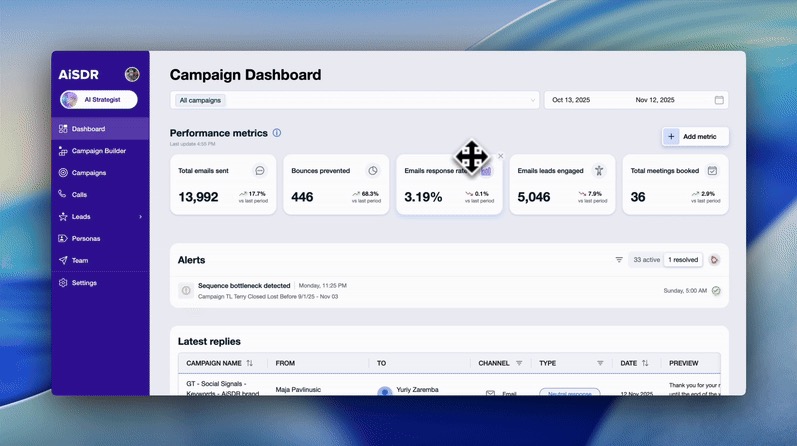Image resolution: width=797 pixels, height=446 pixels.
Task: Switch to 1 resolved alerts
Action: (x=683, y=260)
